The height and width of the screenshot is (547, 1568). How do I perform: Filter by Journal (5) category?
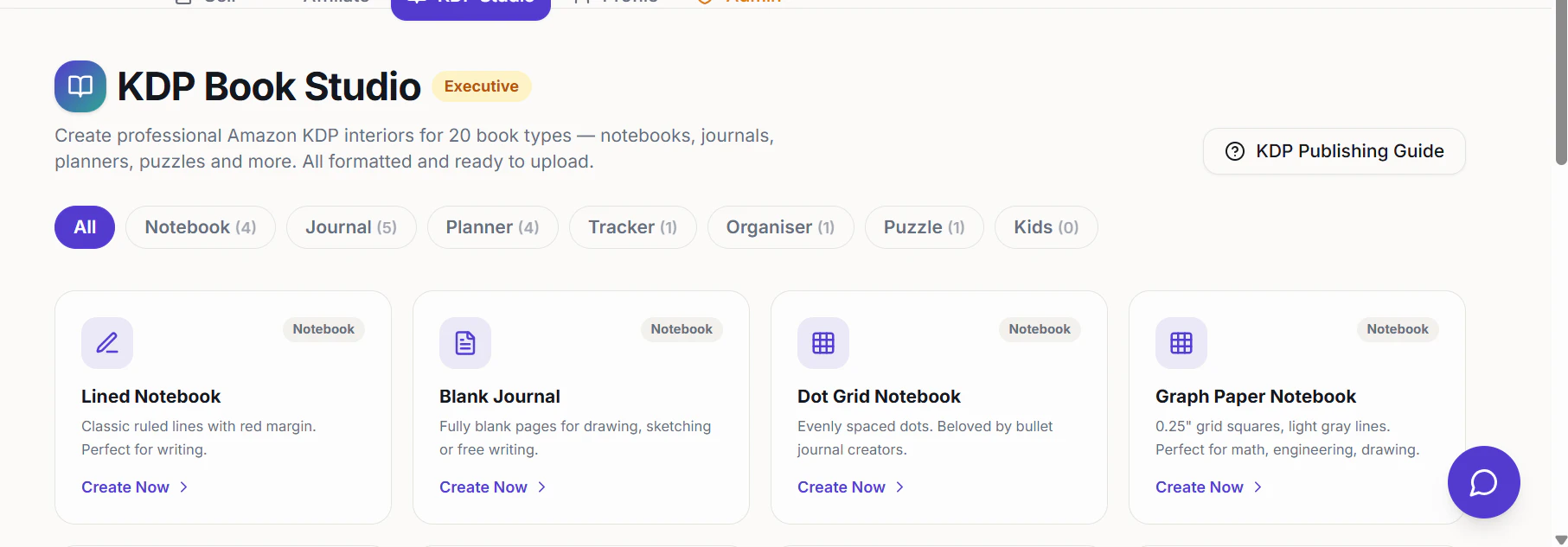[351, 227]
